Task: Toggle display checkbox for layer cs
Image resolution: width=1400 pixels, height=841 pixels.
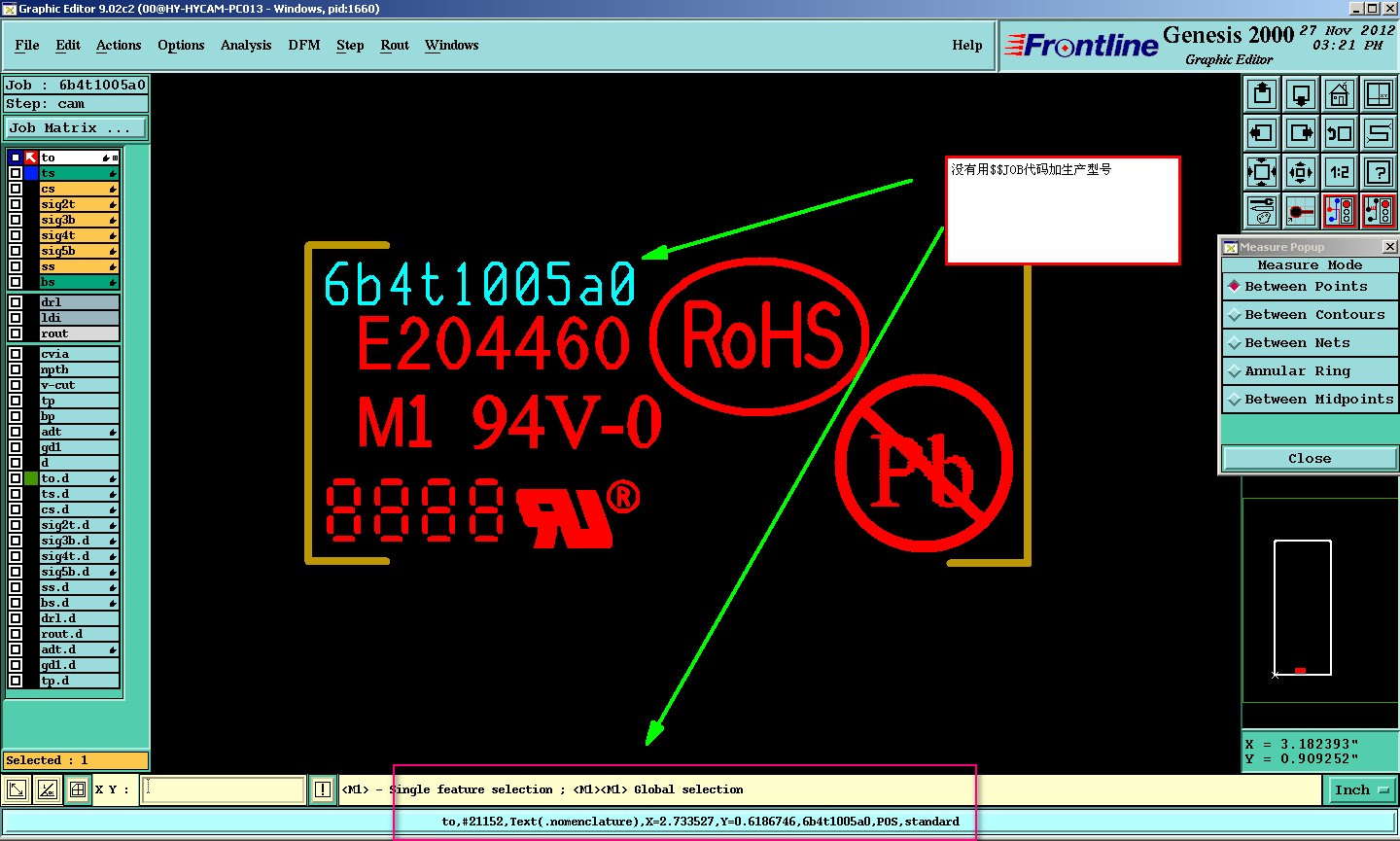Action: coord(16,189)
